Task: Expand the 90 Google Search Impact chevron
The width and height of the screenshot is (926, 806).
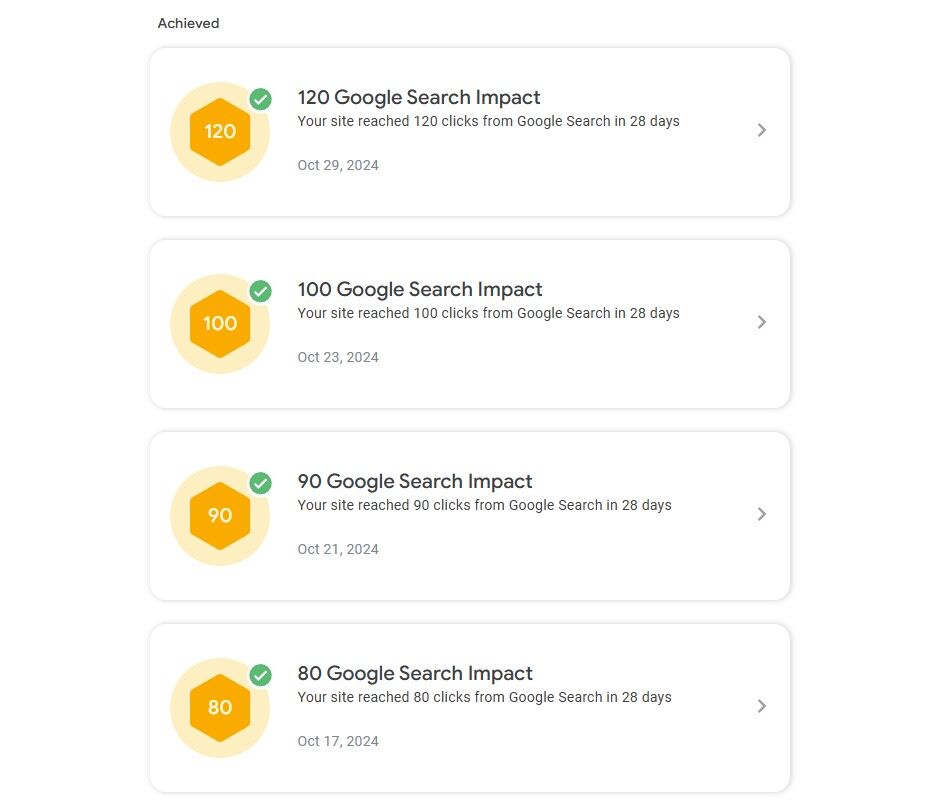Action: [762, 514]
